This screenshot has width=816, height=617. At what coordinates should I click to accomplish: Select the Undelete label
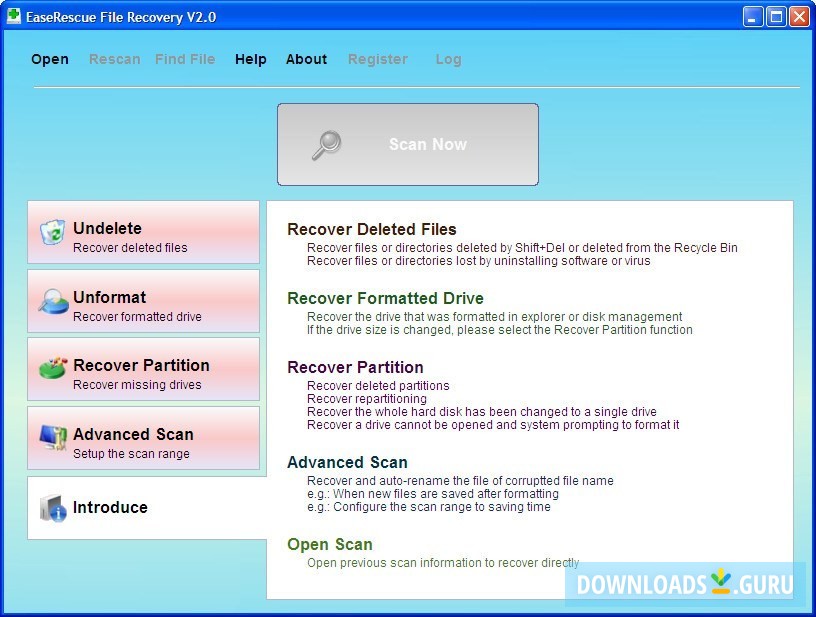107,228
